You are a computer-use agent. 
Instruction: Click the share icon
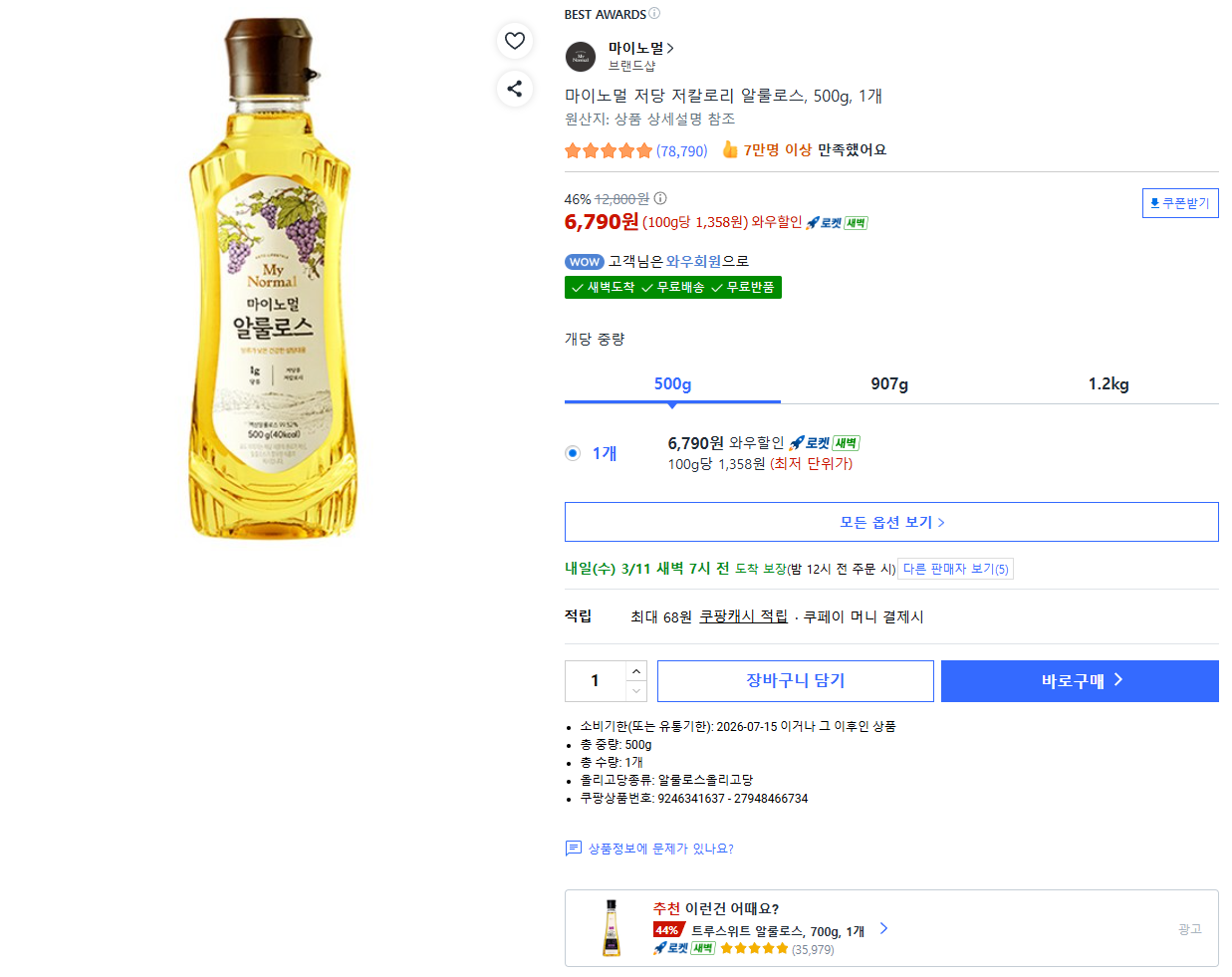[x=514, y=89]
